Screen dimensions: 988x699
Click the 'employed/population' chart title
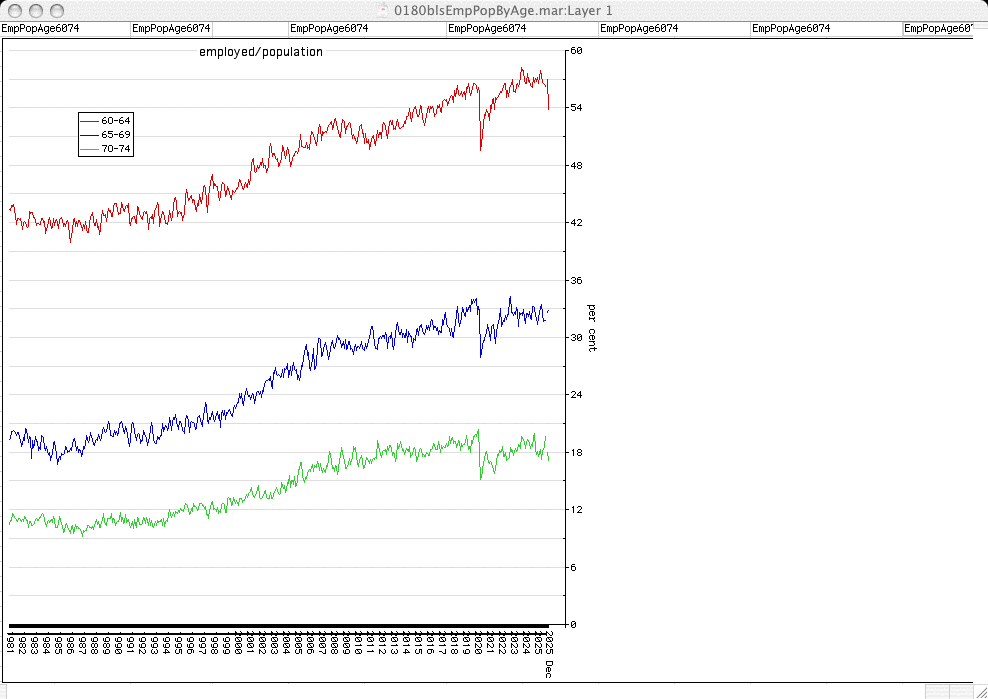pyautogui.click(x=260, y=52)
